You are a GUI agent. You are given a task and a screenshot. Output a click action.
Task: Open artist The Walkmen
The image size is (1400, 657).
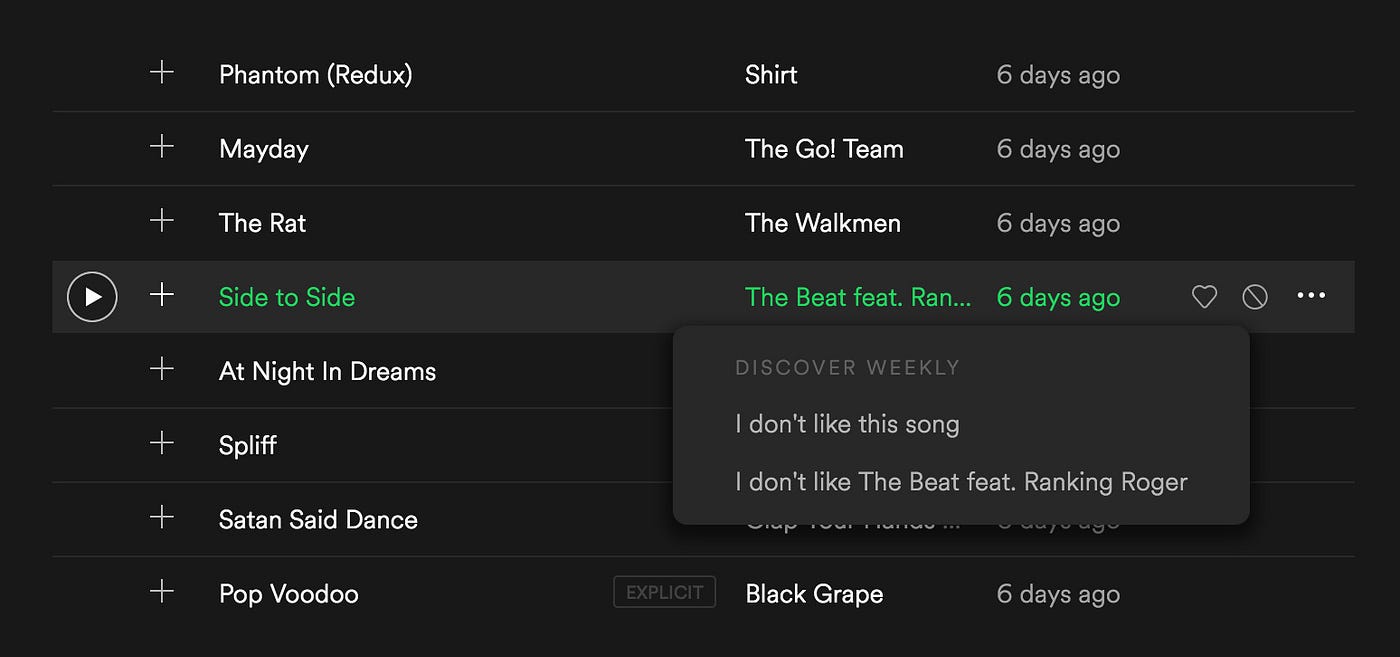[823, 223]
